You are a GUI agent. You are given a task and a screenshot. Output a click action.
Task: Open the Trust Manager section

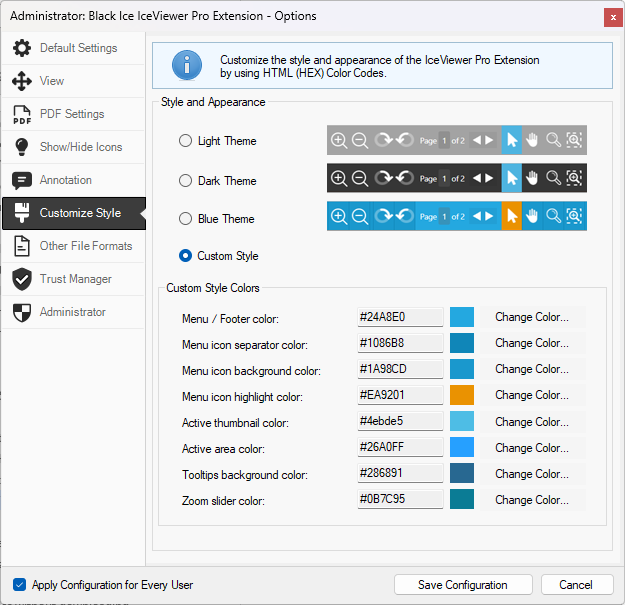click(73, 279)
